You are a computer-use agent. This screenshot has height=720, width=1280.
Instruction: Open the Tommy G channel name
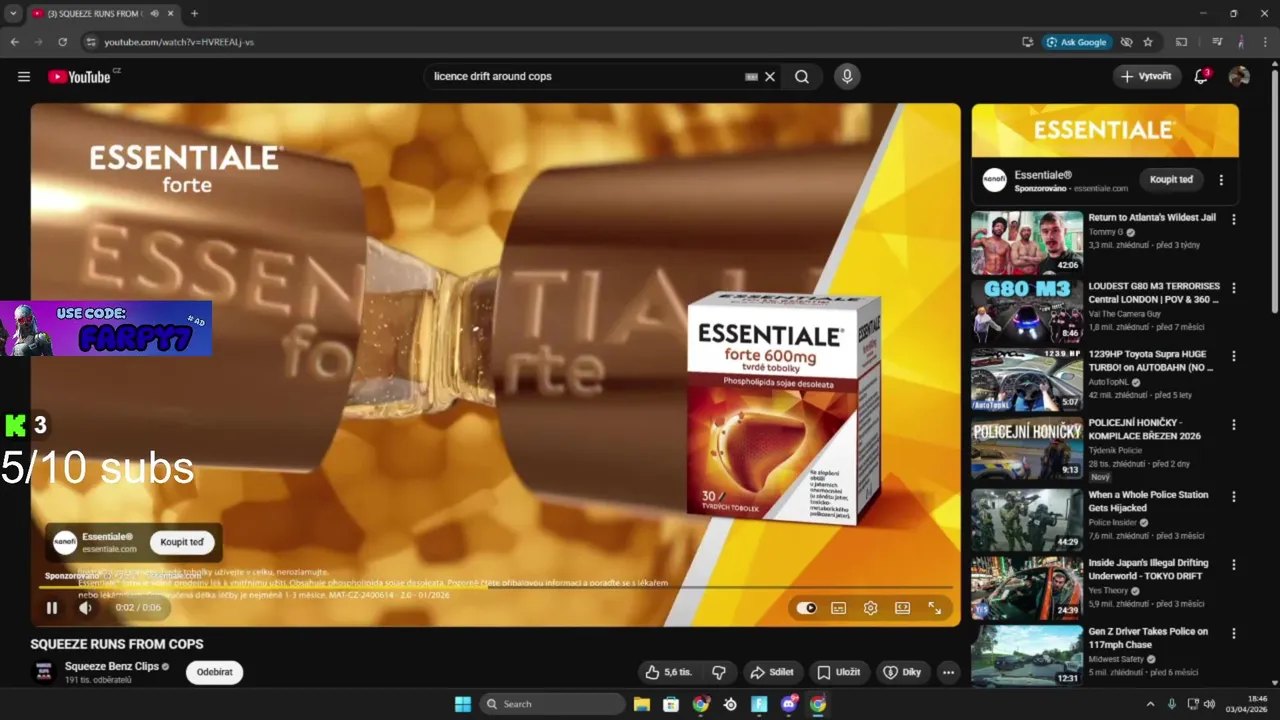(1106, 232)
